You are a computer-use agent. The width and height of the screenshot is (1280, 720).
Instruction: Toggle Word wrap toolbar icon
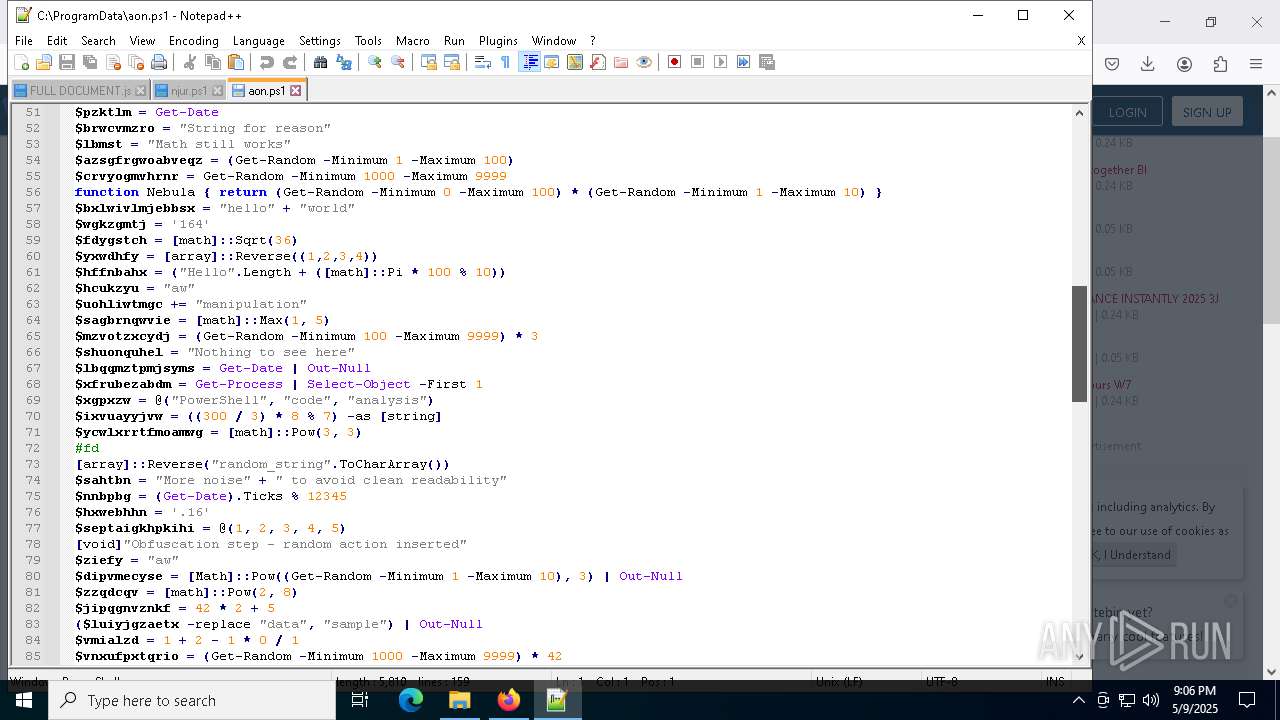482,62
